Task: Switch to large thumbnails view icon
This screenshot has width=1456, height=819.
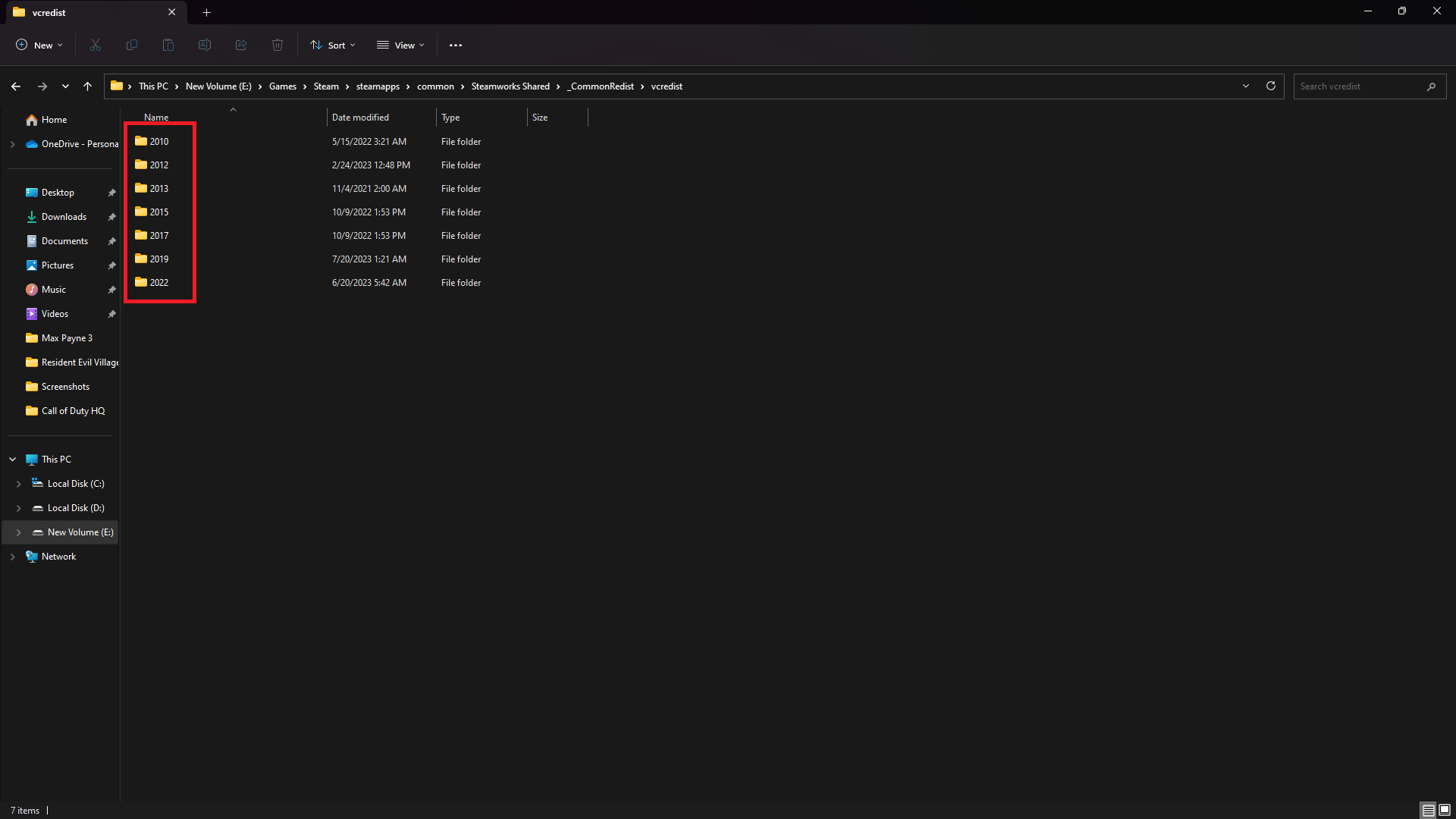Action: tap(1445, 810)
